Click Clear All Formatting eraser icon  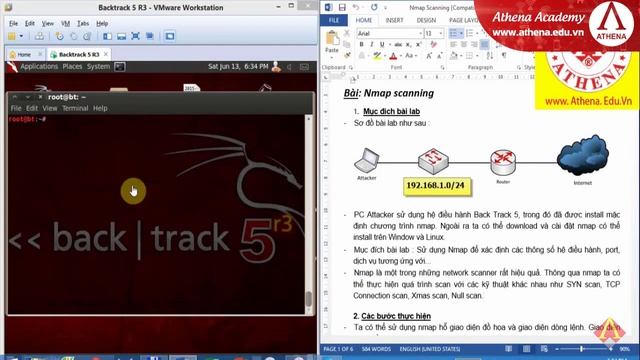(433, 44)
